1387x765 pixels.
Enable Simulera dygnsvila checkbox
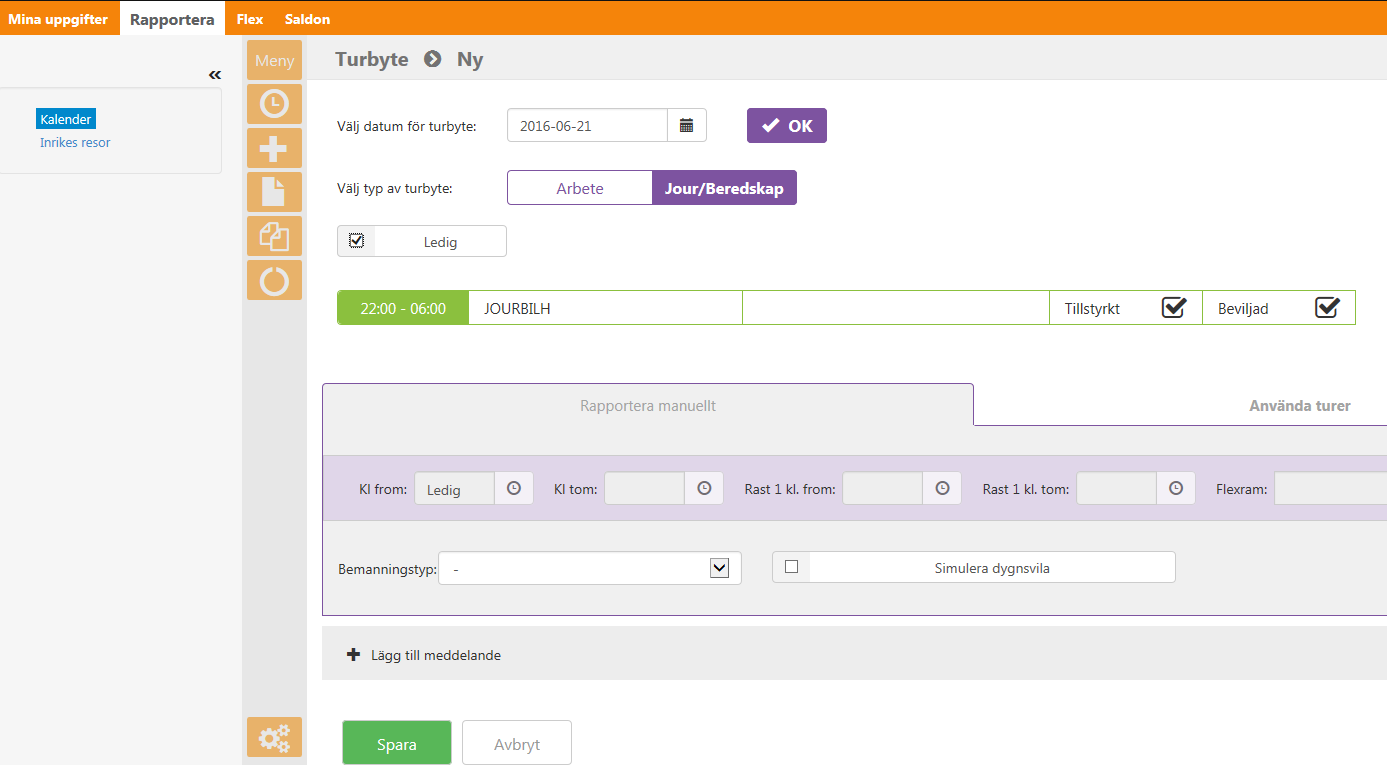click(x=791, y=567)
